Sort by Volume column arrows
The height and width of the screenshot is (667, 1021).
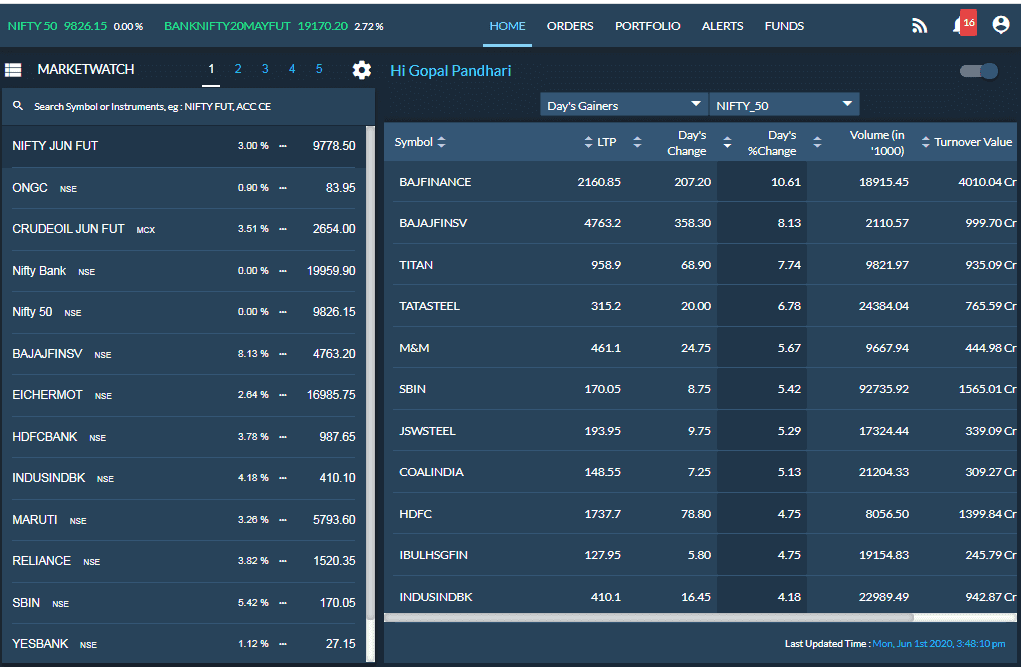coord(817,142)
